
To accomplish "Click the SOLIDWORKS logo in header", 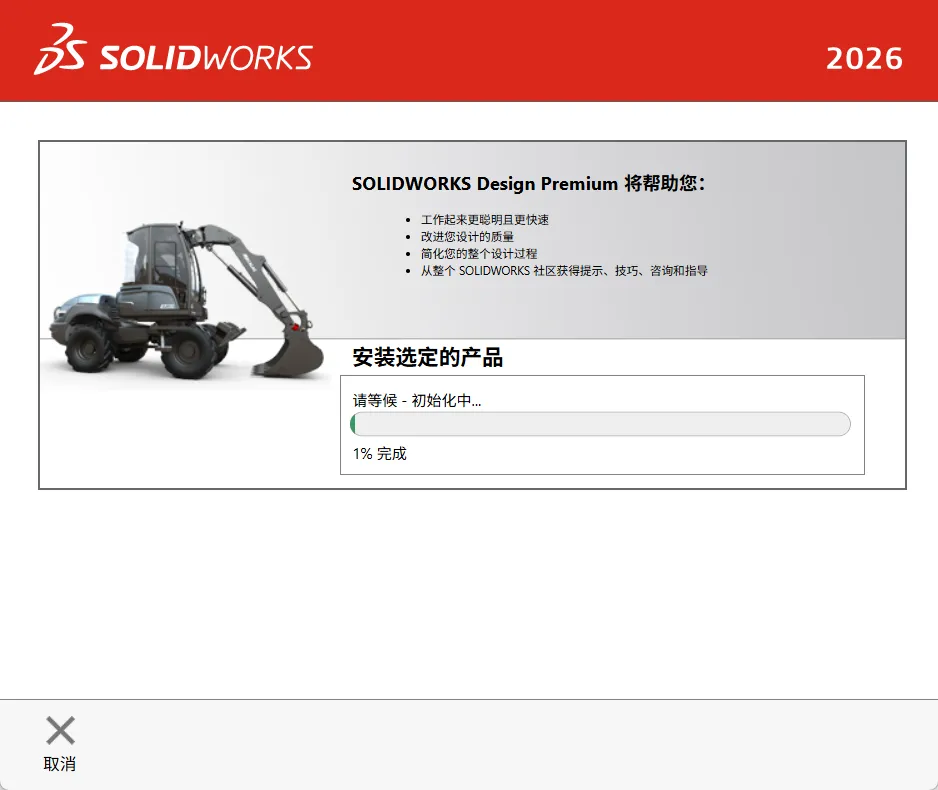I will [173, 50].
